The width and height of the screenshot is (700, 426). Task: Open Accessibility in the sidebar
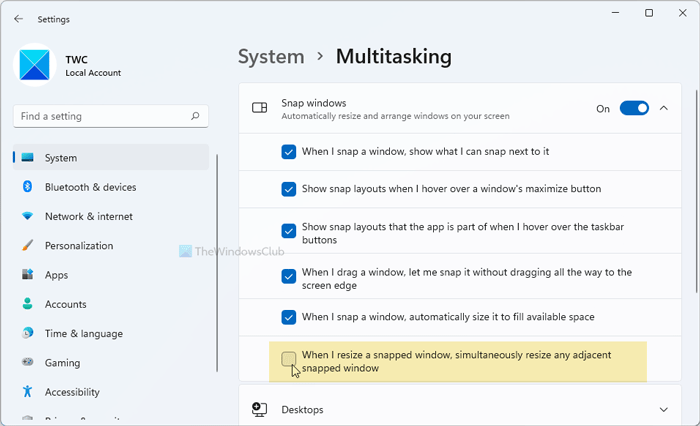72,392
